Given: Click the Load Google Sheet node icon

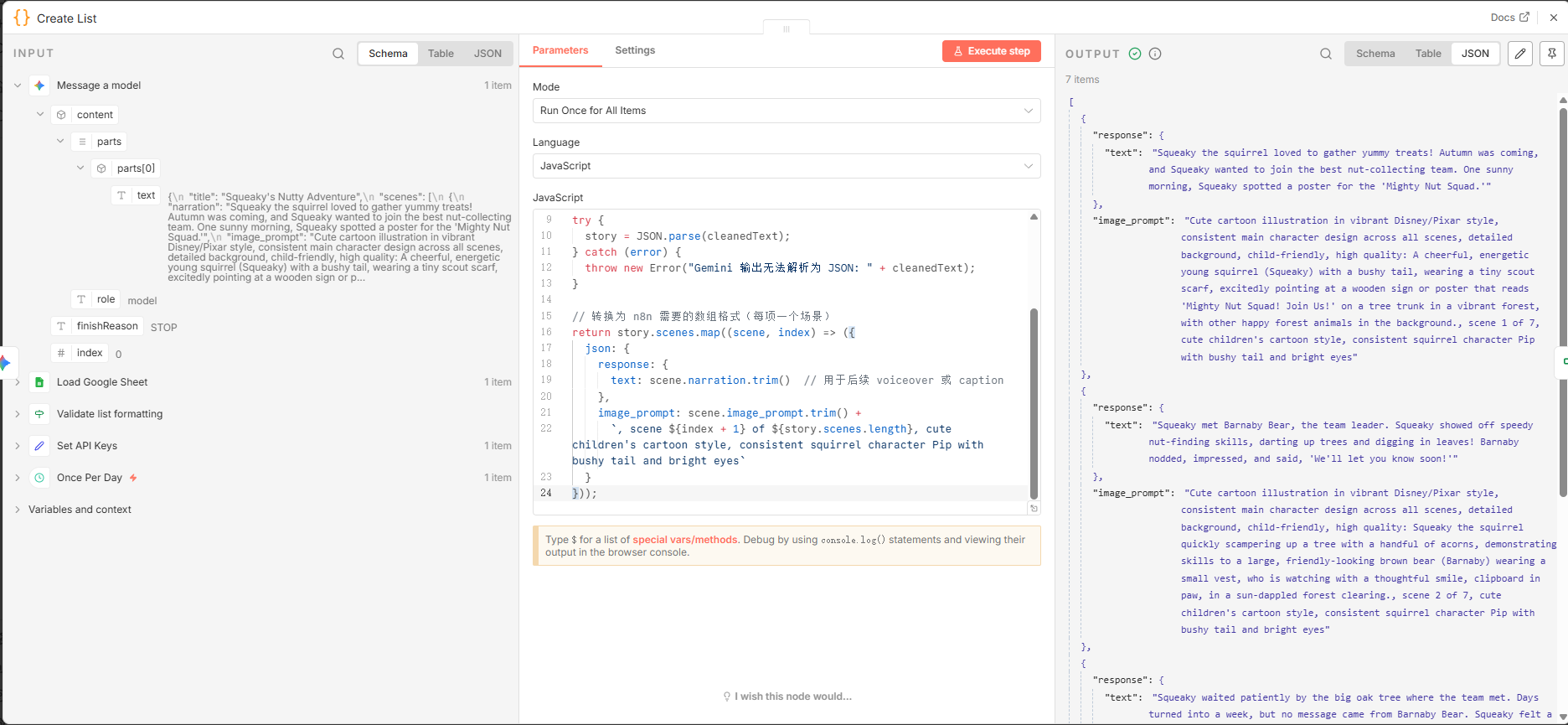Looking at the screenshot, I should tap(39, 382).
